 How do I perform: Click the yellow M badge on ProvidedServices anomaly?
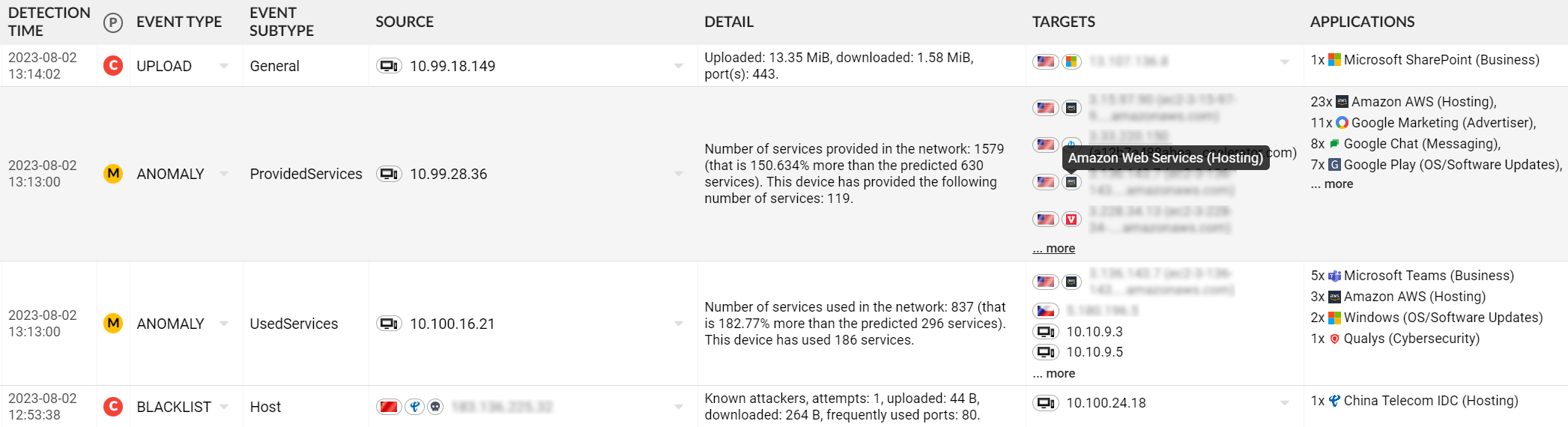tap(113, 174)
